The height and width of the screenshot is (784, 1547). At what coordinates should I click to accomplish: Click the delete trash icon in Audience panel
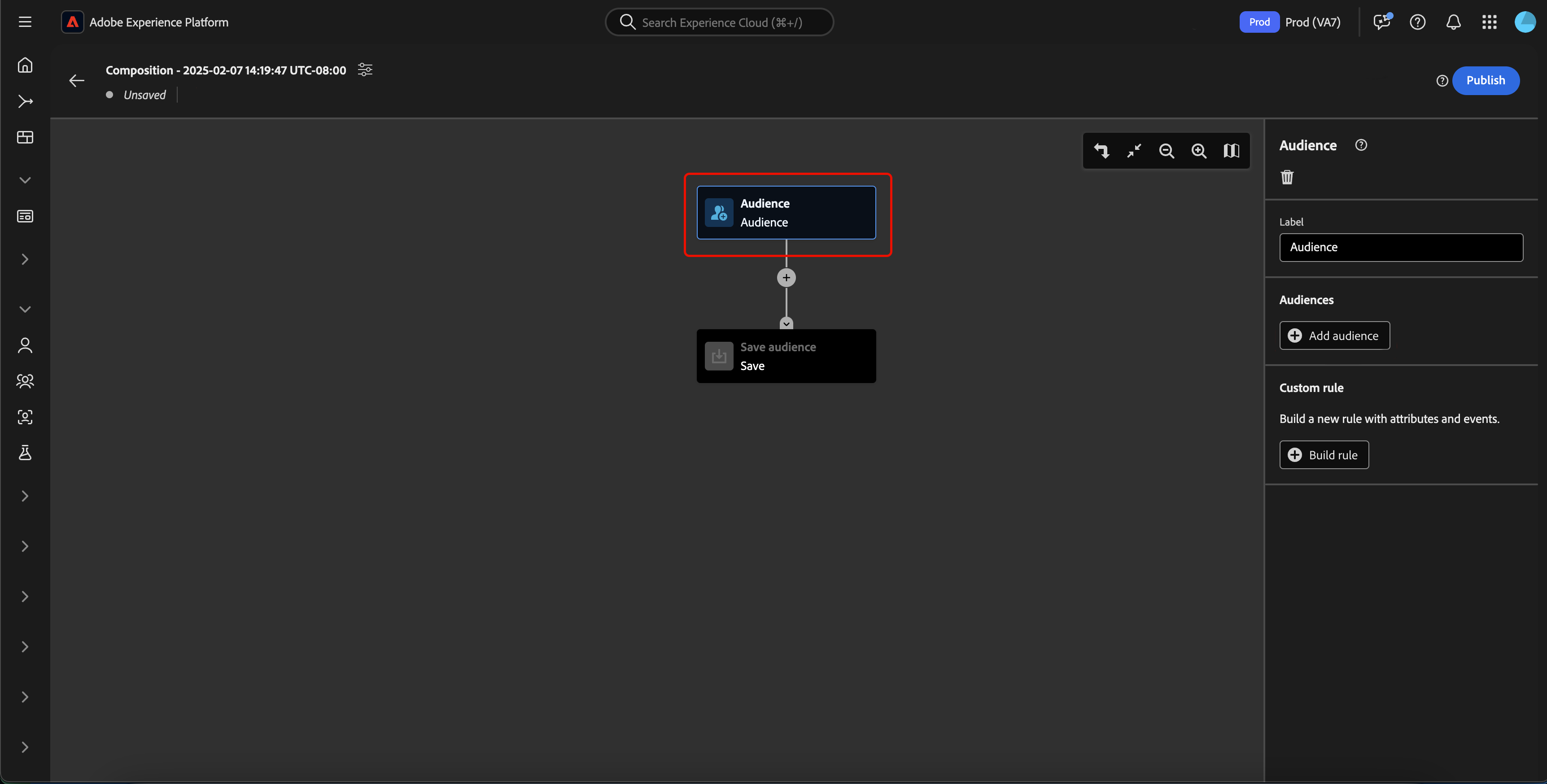1287,177
